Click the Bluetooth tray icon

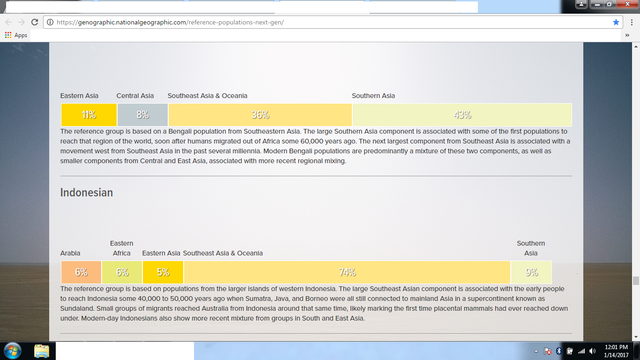559,351
